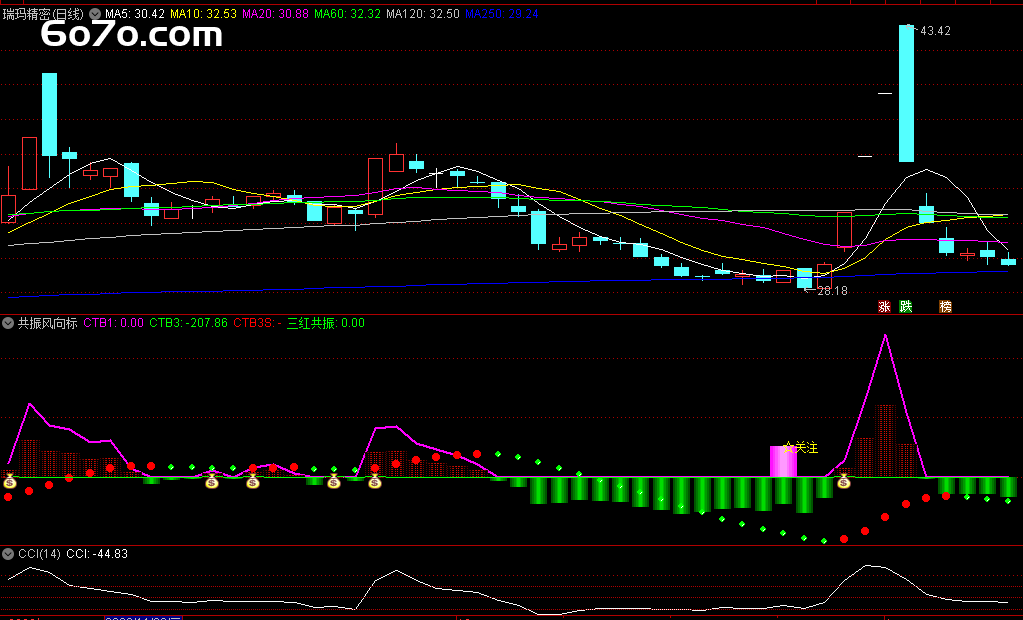This screenshot has width=1023, height=620.
Task: Click the green 跌 marker icon
Action: tap(906, 307)
